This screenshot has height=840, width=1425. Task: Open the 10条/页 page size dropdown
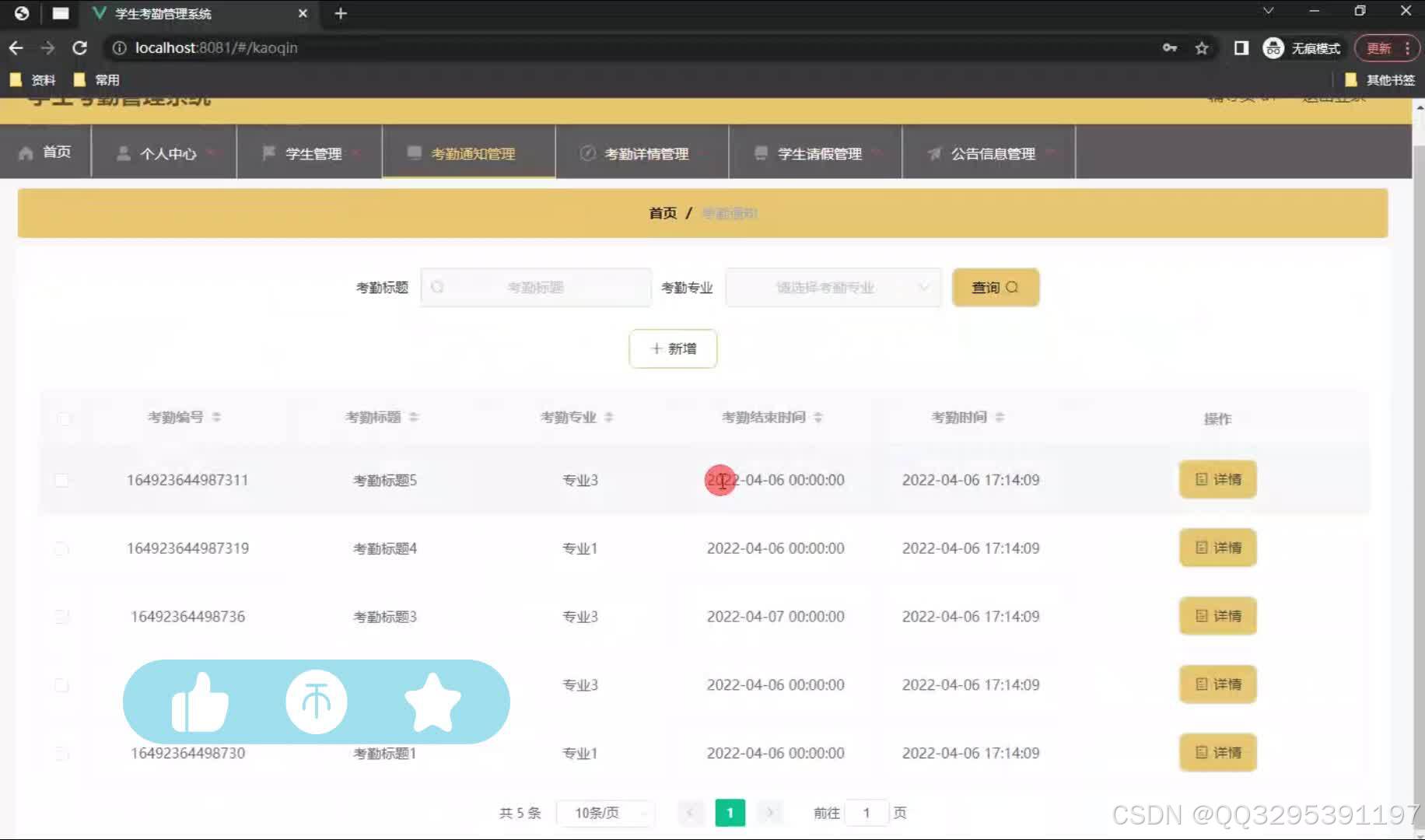606,813
